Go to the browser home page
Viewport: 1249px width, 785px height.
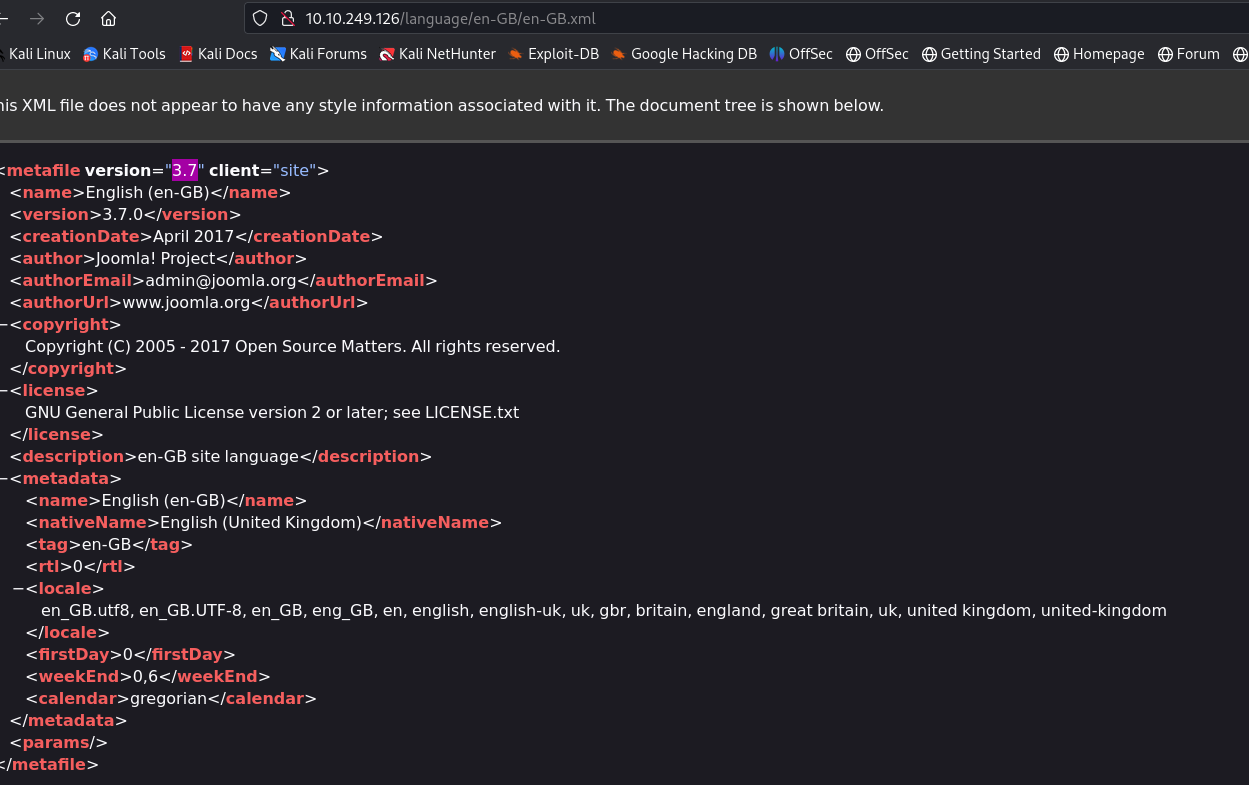click(108, 19)
